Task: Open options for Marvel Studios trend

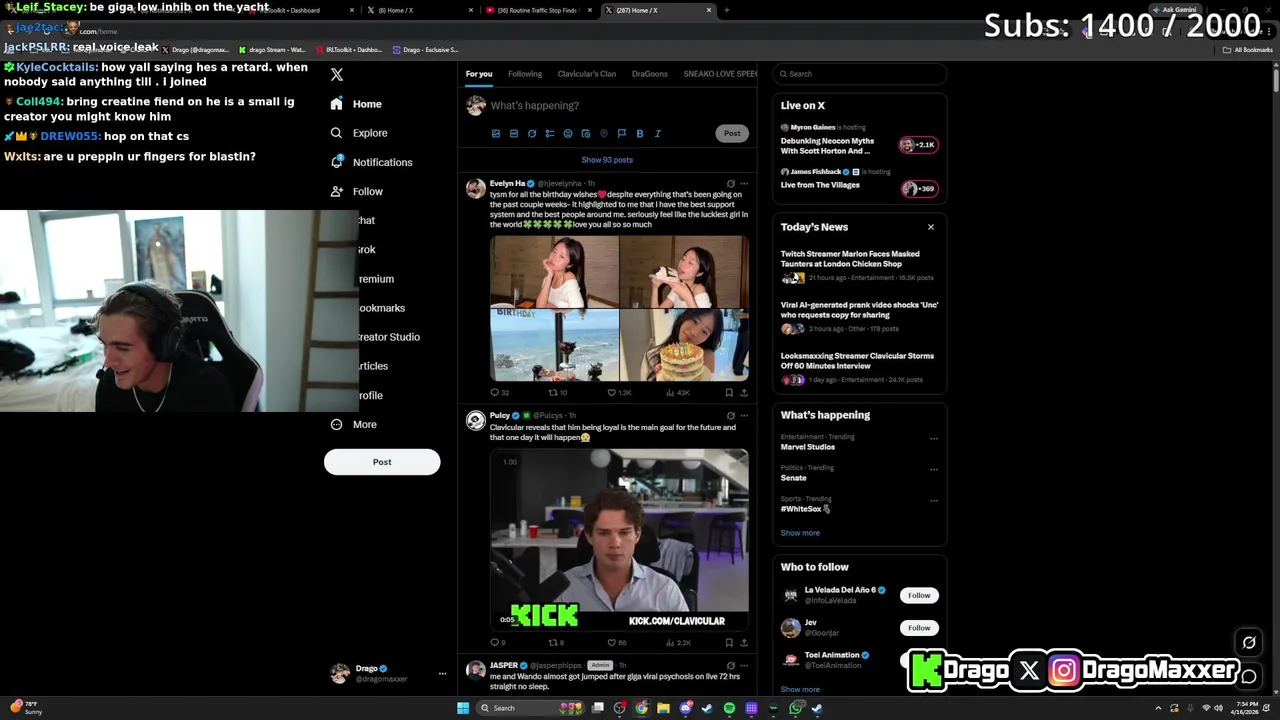Action: pyautogui.click(x=934, y=438)
